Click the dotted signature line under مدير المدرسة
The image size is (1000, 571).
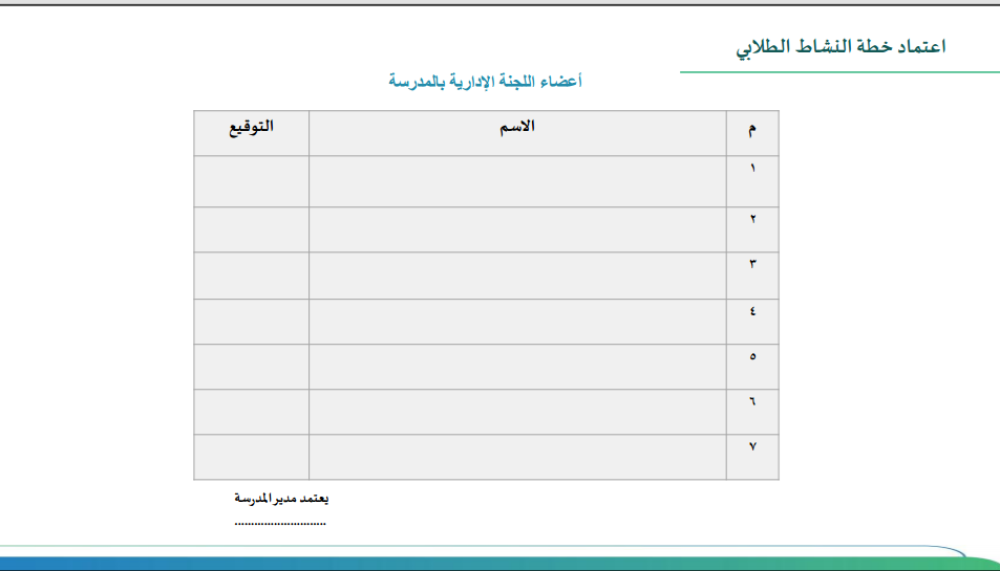click(x=281, y=523)
